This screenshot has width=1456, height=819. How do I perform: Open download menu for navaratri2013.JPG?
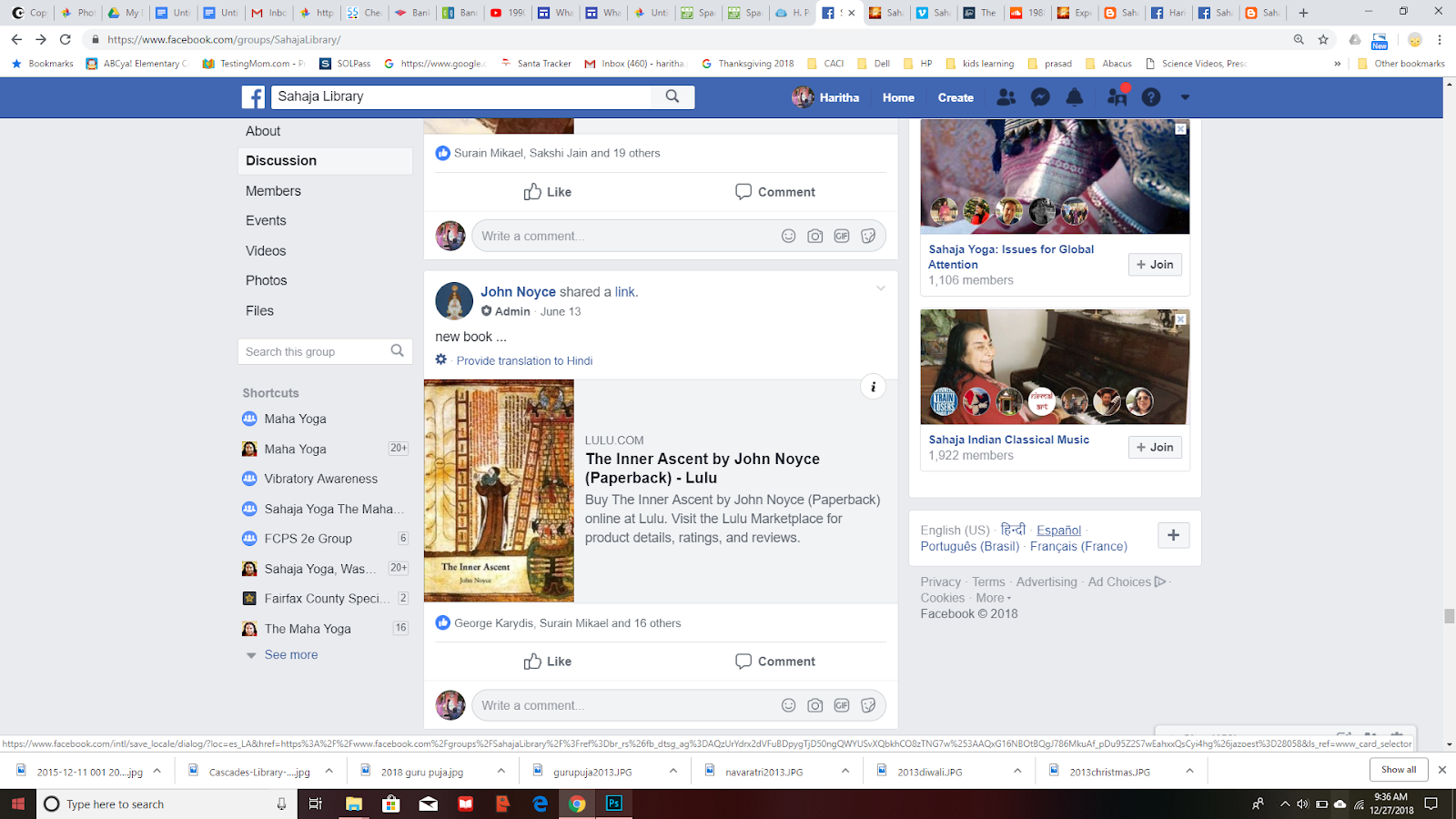(845, 771)
